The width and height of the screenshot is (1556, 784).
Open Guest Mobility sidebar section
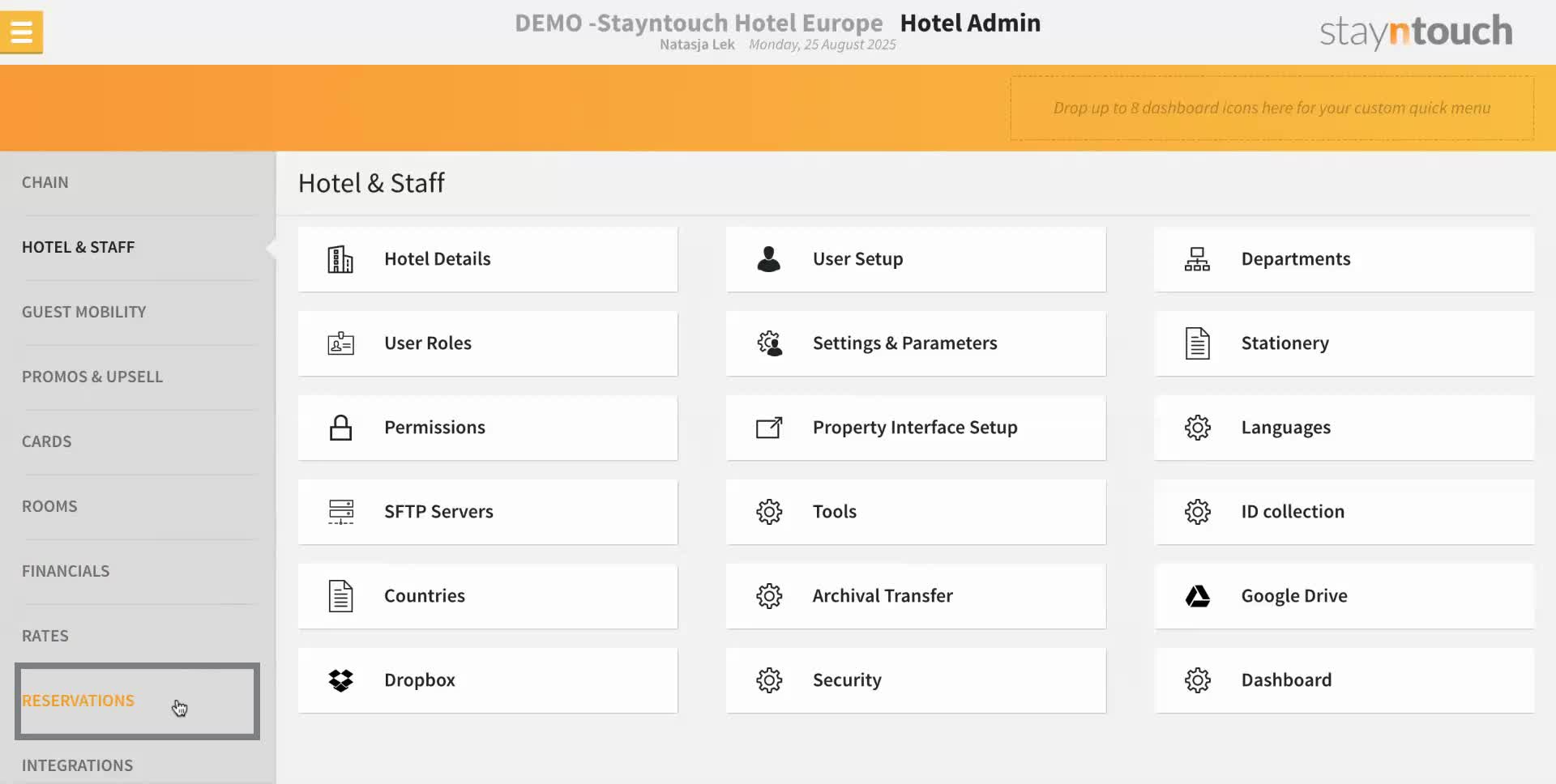[83, 312]
